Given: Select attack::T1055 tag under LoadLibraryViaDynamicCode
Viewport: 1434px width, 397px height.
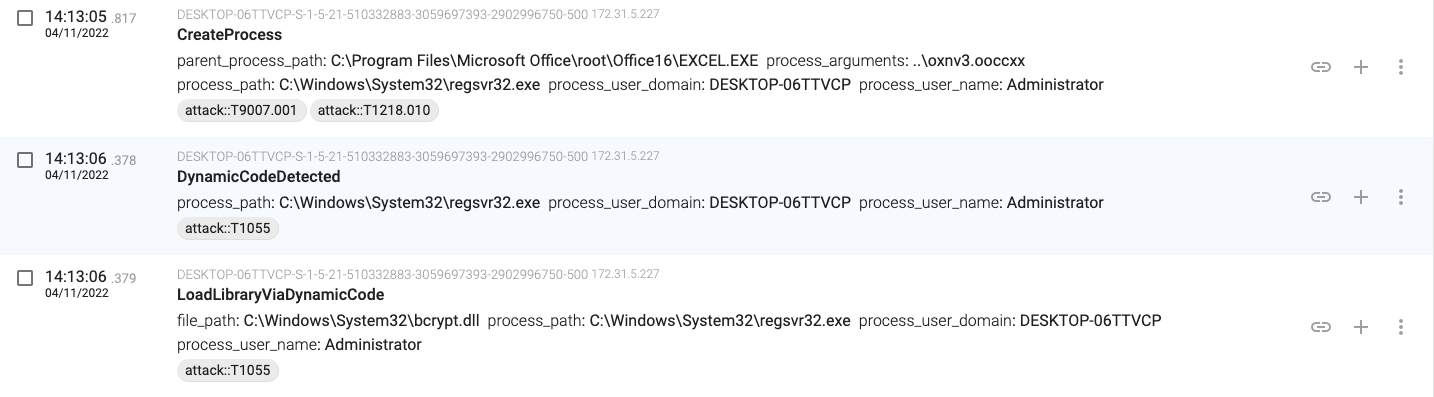Looking at the screenshot, I should (228, 371).
